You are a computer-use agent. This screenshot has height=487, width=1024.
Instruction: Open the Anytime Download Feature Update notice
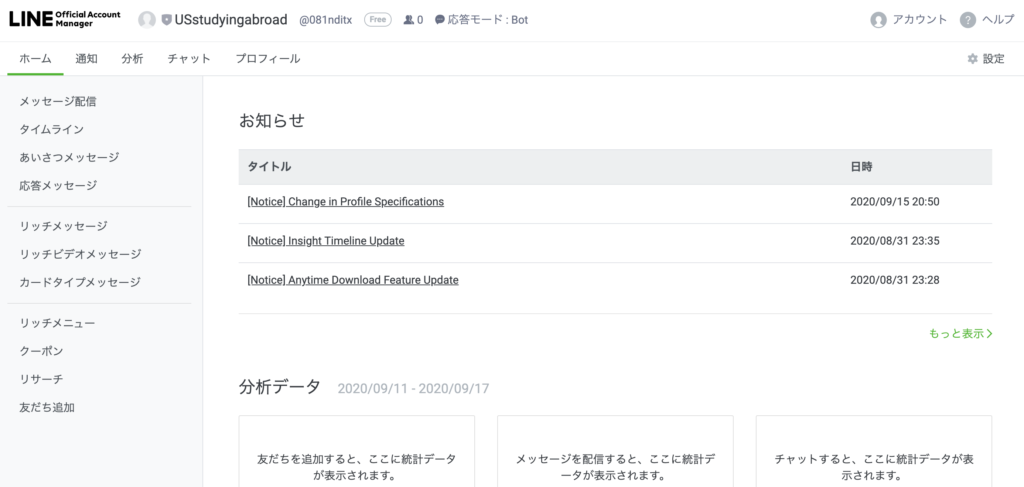pyautogui.click(x=353, y=280)
